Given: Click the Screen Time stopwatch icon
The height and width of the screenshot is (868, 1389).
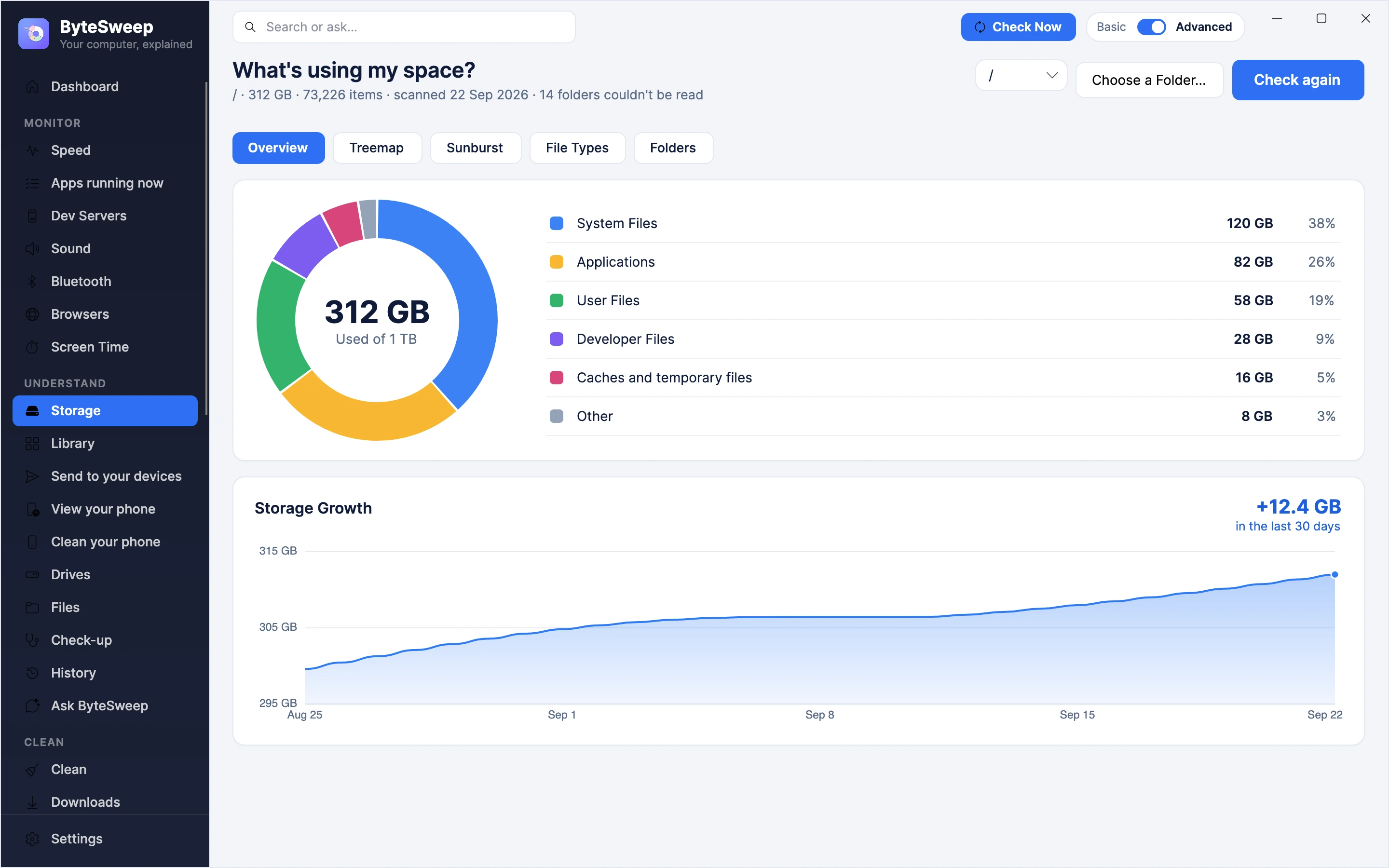Looking at the screenshot, I should click(x=33, y=347).
